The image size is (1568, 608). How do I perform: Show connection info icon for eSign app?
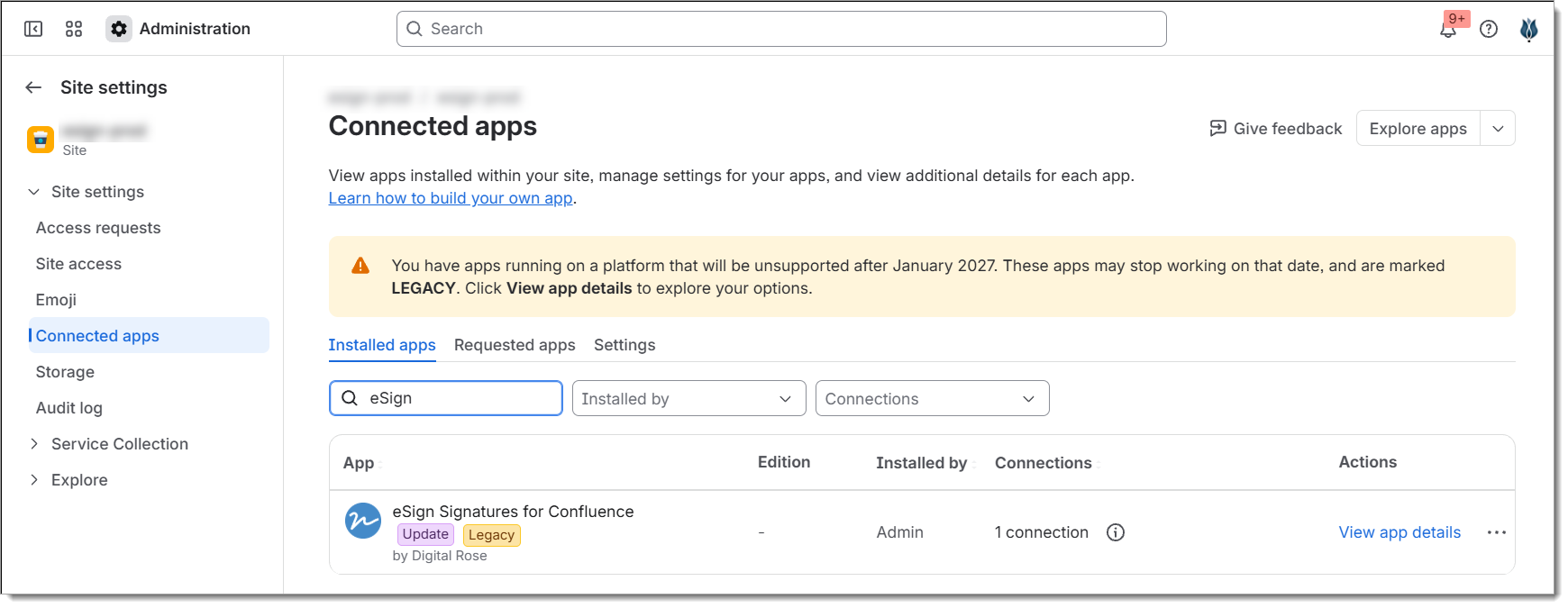pos(1116,532)
